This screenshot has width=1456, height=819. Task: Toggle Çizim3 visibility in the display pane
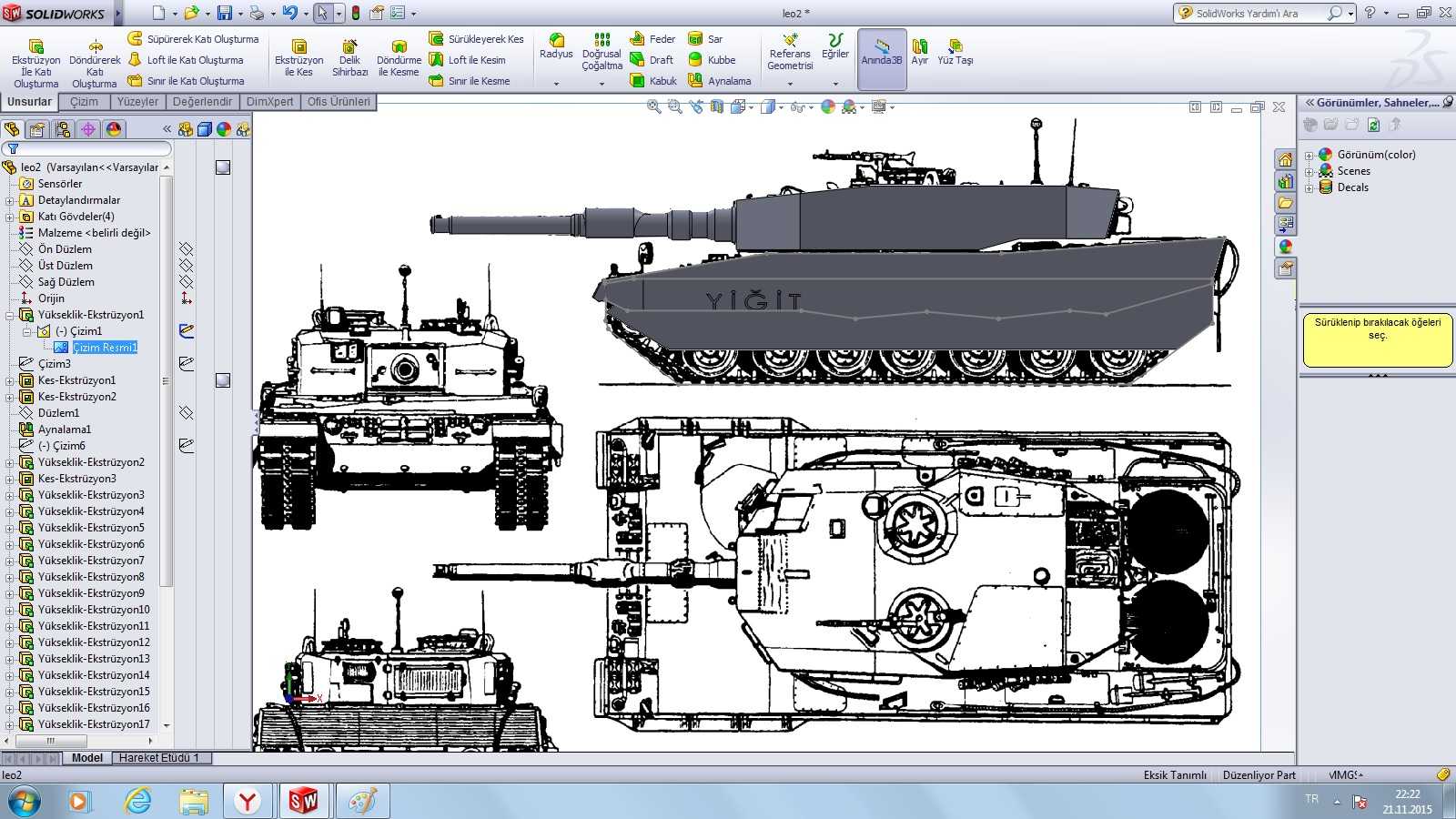pyautogui.click(x=187, y=364)
